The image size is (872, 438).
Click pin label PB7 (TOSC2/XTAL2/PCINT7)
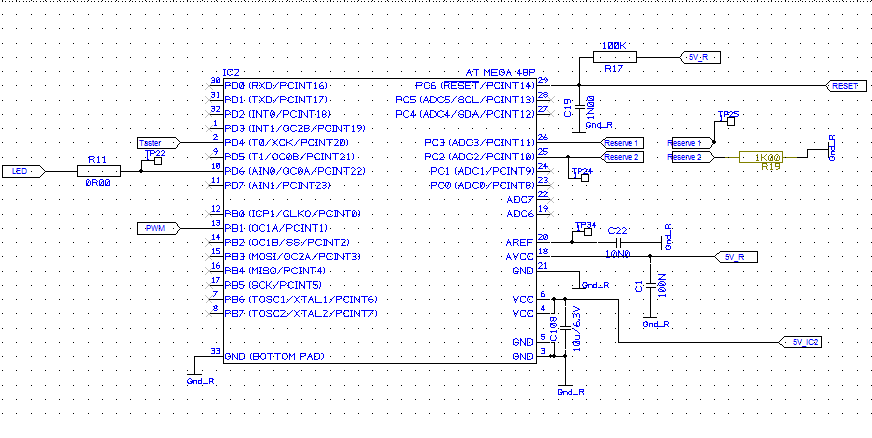click(x=301, y=313)
